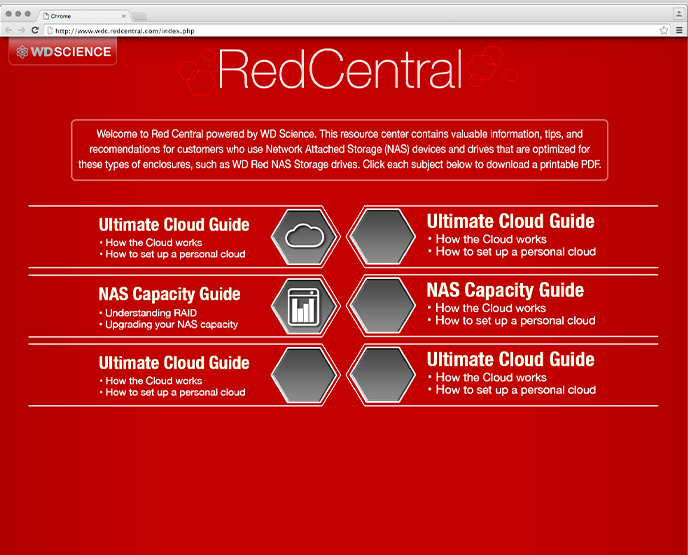Click the cloud icon hexagon
Screen dimensions: 688x555
[306, 236]
